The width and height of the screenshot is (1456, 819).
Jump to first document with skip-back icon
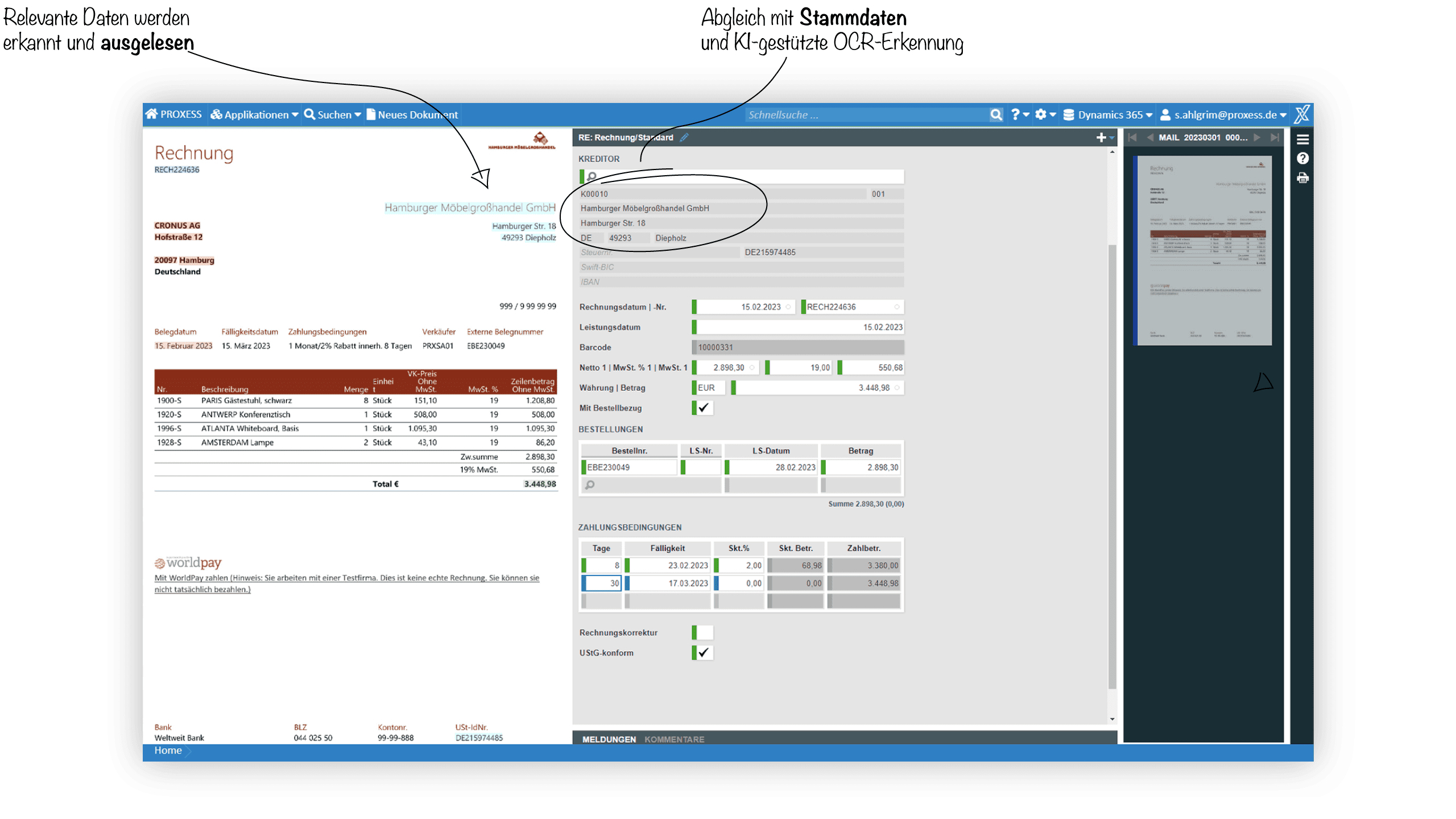[1132, 137]
